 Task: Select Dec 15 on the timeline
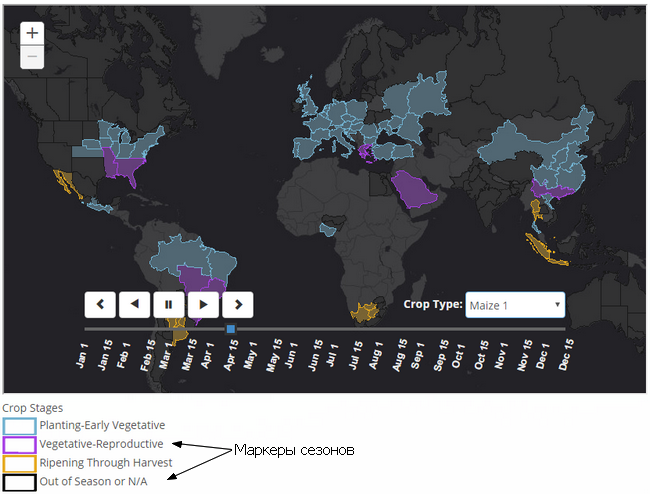pyautogui.click(x=566, y=355)
